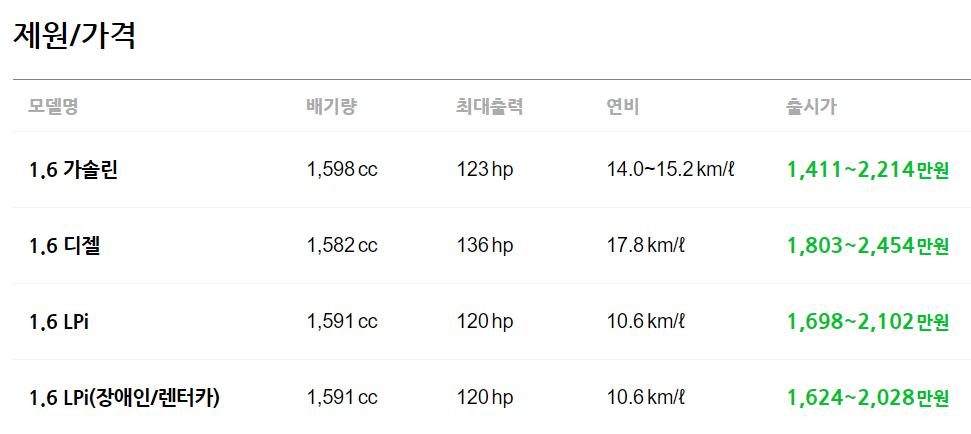This screenshot has width=971, height=434.
Task: Open the 1.6 LPi model entry
Action: [59, 322]
